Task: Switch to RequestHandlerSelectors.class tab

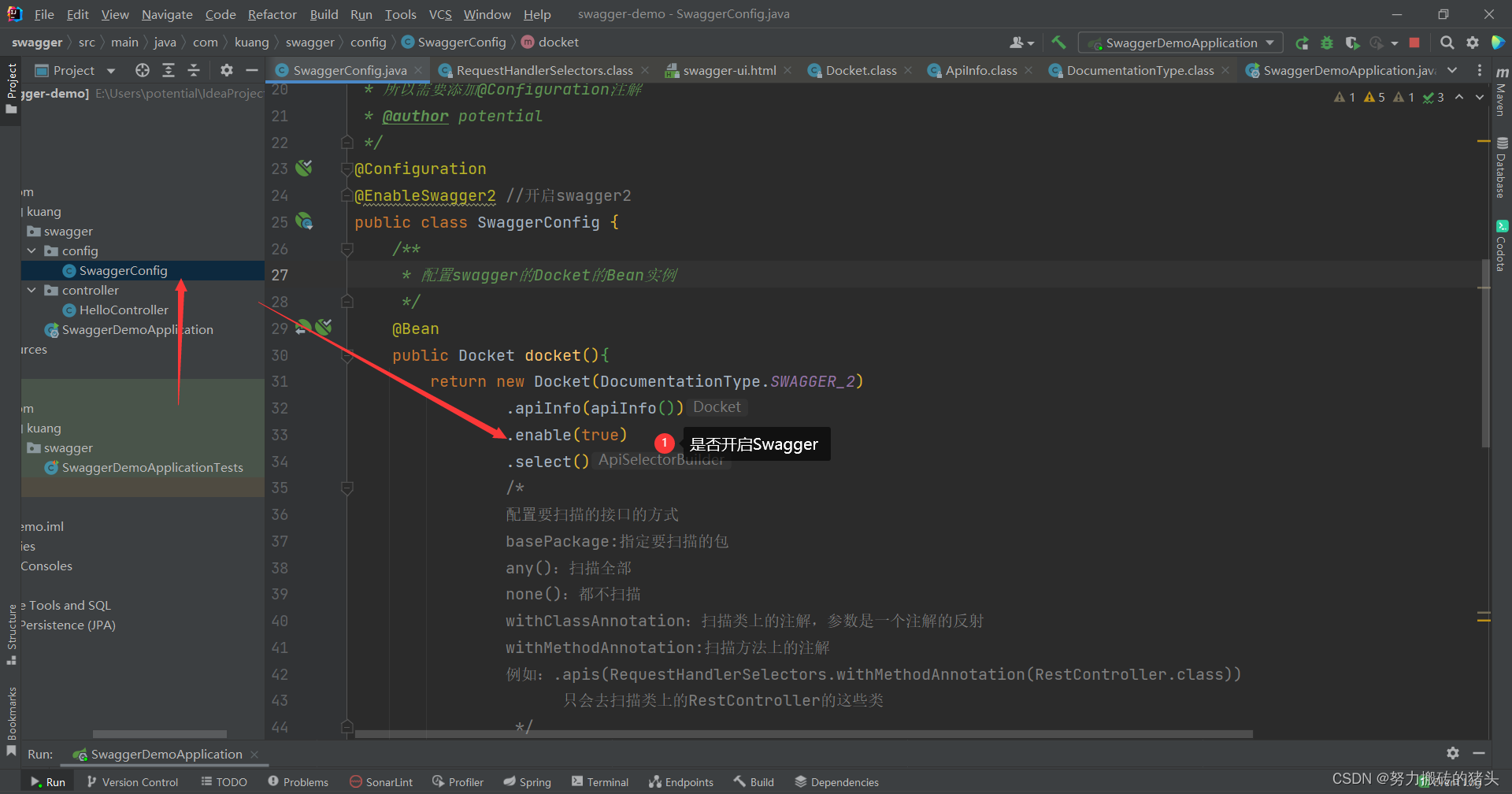Action: click(x=543, y=70)
